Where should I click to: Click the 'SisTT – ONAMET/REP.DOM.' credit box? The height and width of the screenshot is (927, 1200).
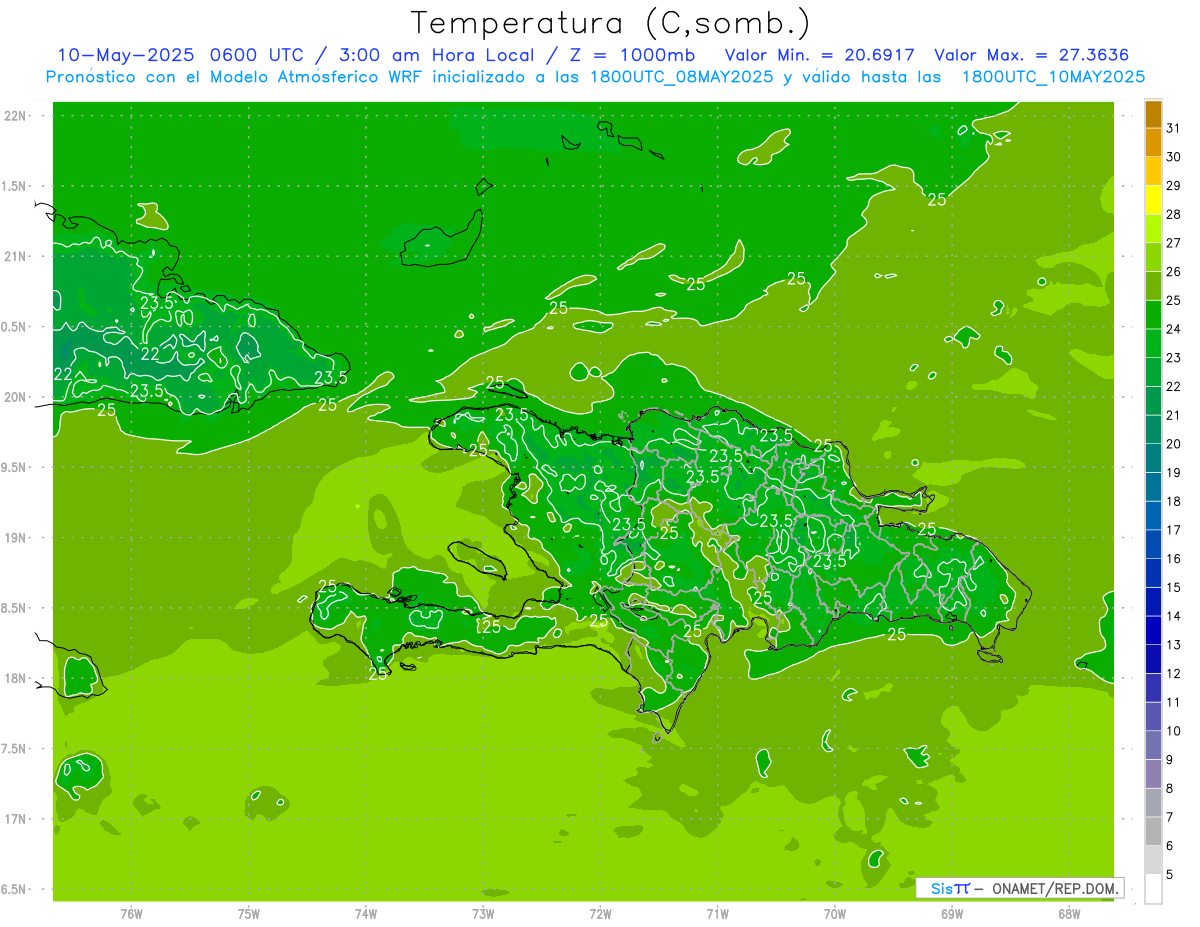click(x=1019, y=888)
